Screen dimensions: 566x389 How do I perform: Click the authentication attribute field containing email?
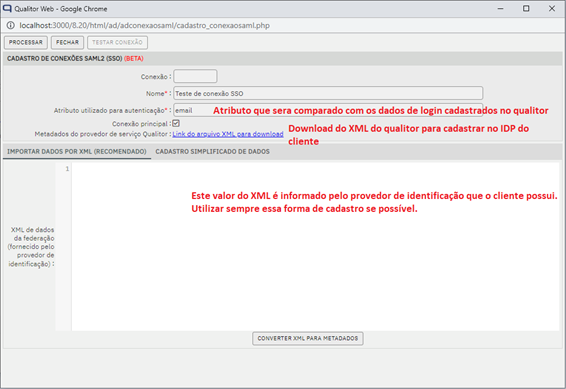coord(328,110)
